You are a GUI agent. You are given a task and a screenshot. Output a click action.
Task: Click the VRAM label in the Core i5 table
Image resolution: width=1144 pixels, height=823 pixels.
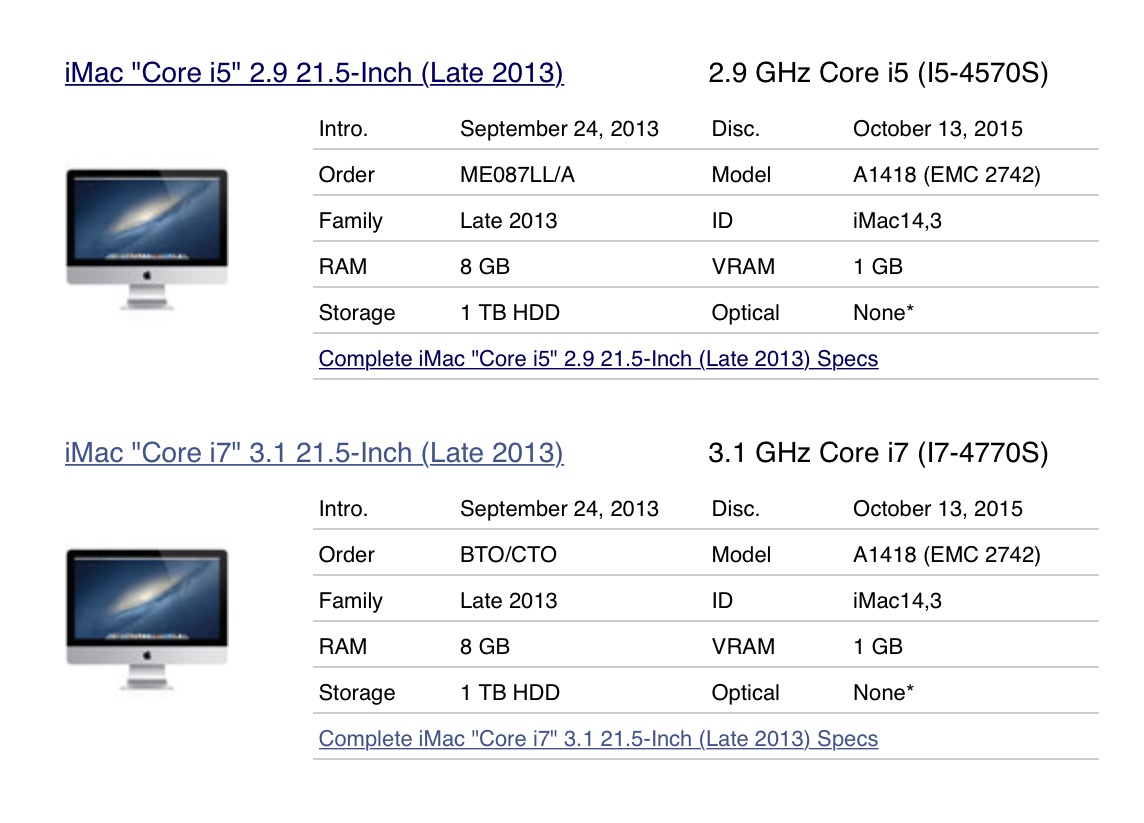click(743, 267)
